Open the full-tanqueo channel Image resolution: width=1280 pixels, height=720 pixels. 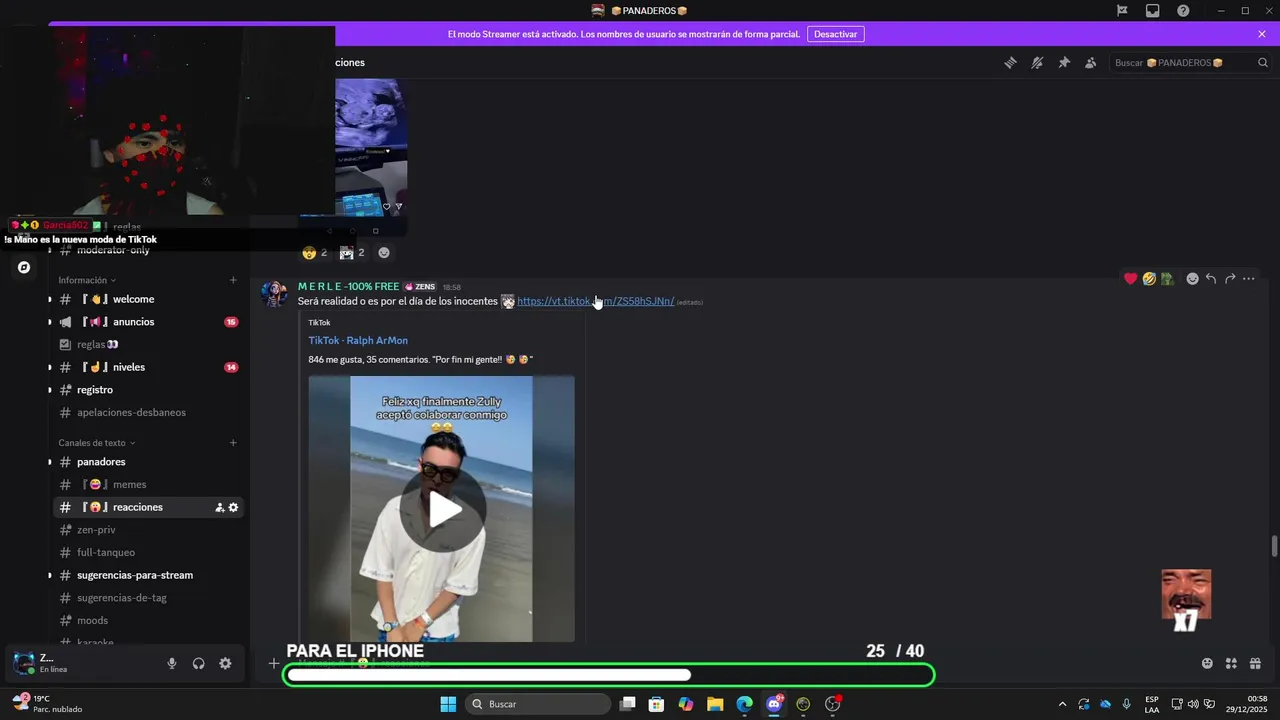148,552
